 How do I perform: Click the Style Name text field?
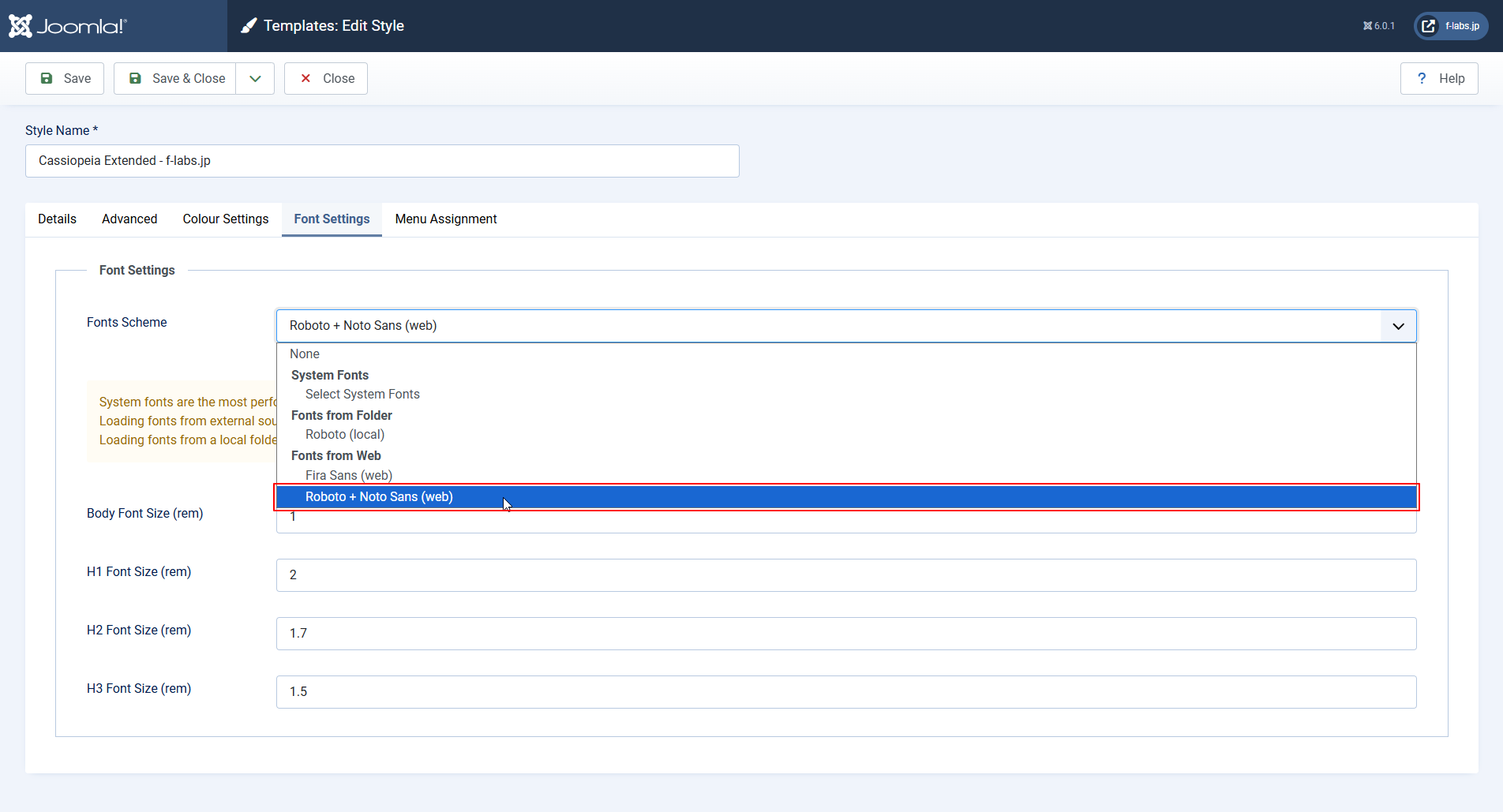382,161
